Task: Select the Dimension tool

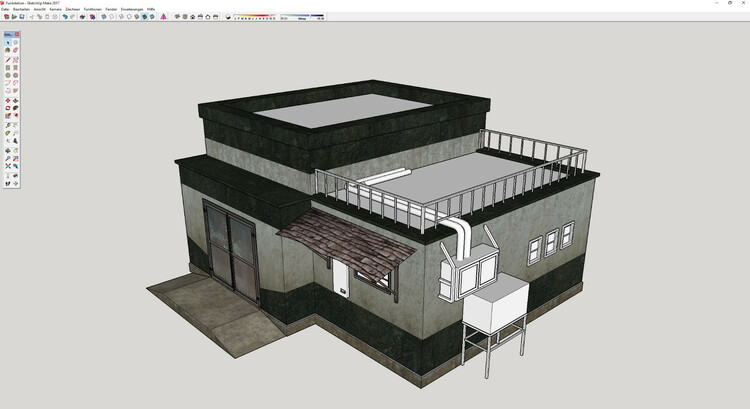Action: (16, 125)
